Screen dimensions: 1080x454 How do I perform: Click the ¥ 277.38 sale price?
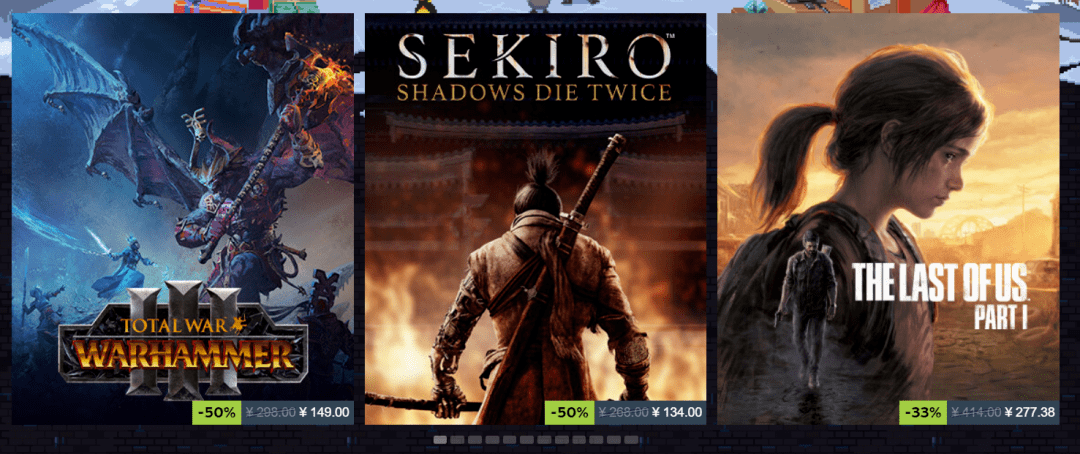click(1030, 413)
